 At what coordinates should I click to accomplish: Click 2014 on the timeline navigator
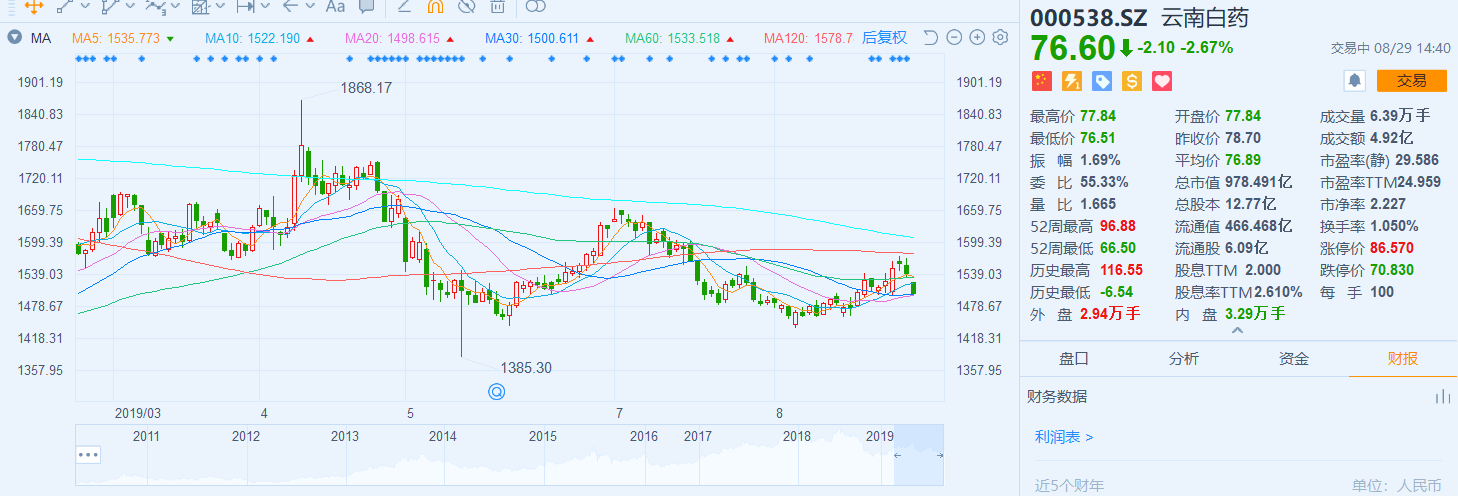pyautogui.click(x=443, y=437)
